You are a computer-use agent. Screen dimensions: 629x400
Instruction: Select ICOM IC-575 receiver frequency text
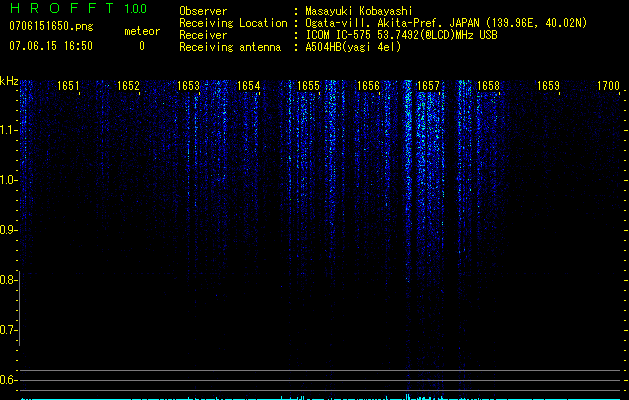point(402,35)
